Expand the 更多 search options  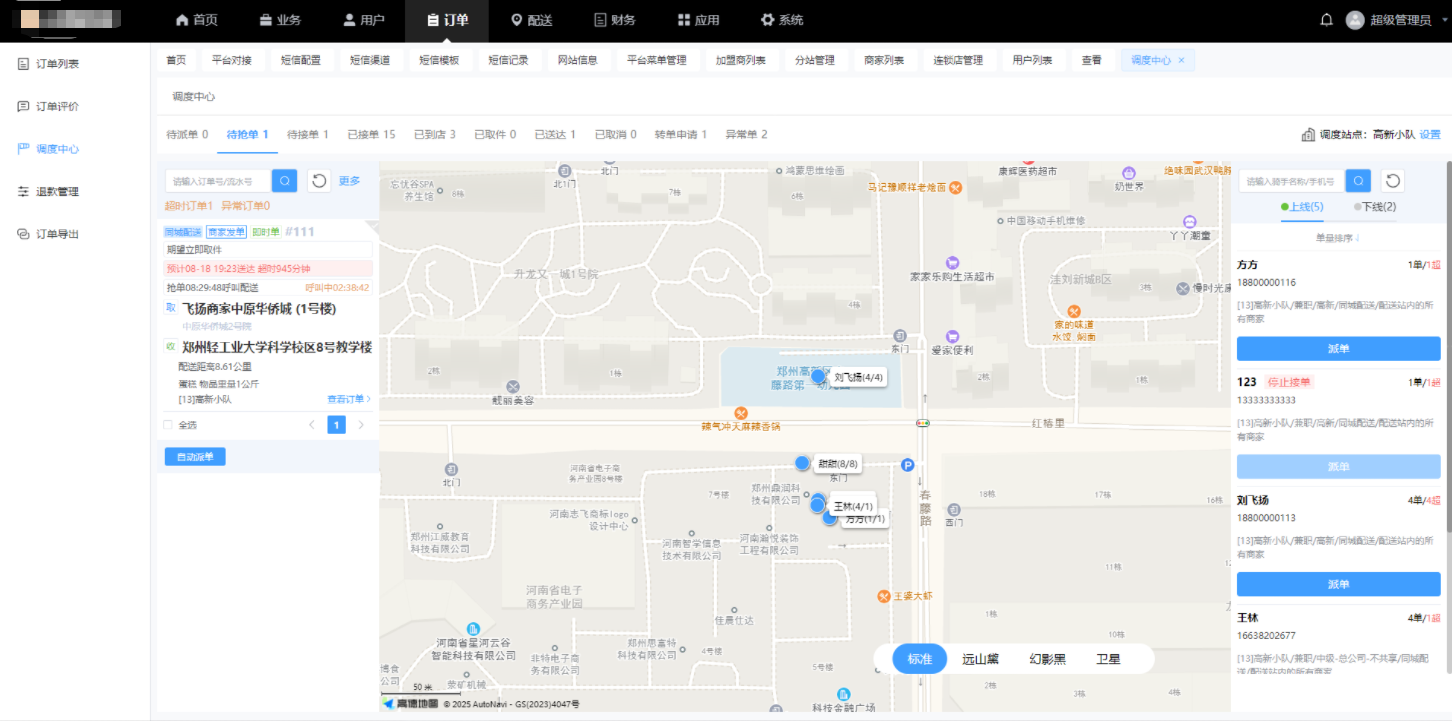(x=349, y=181)
